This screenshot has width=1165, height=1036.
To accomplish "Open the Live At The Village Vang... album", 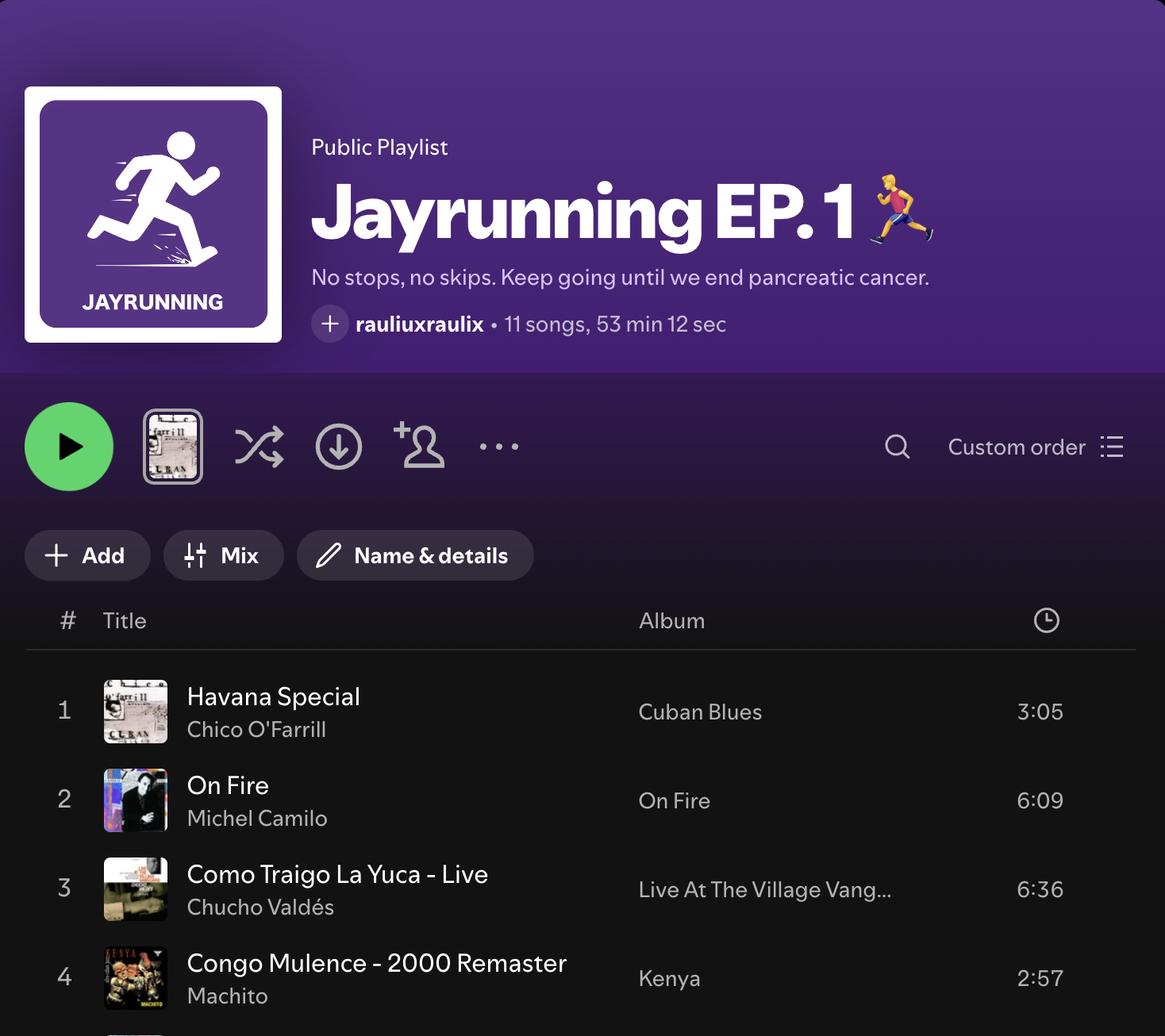I will click(x=765, y=889).
